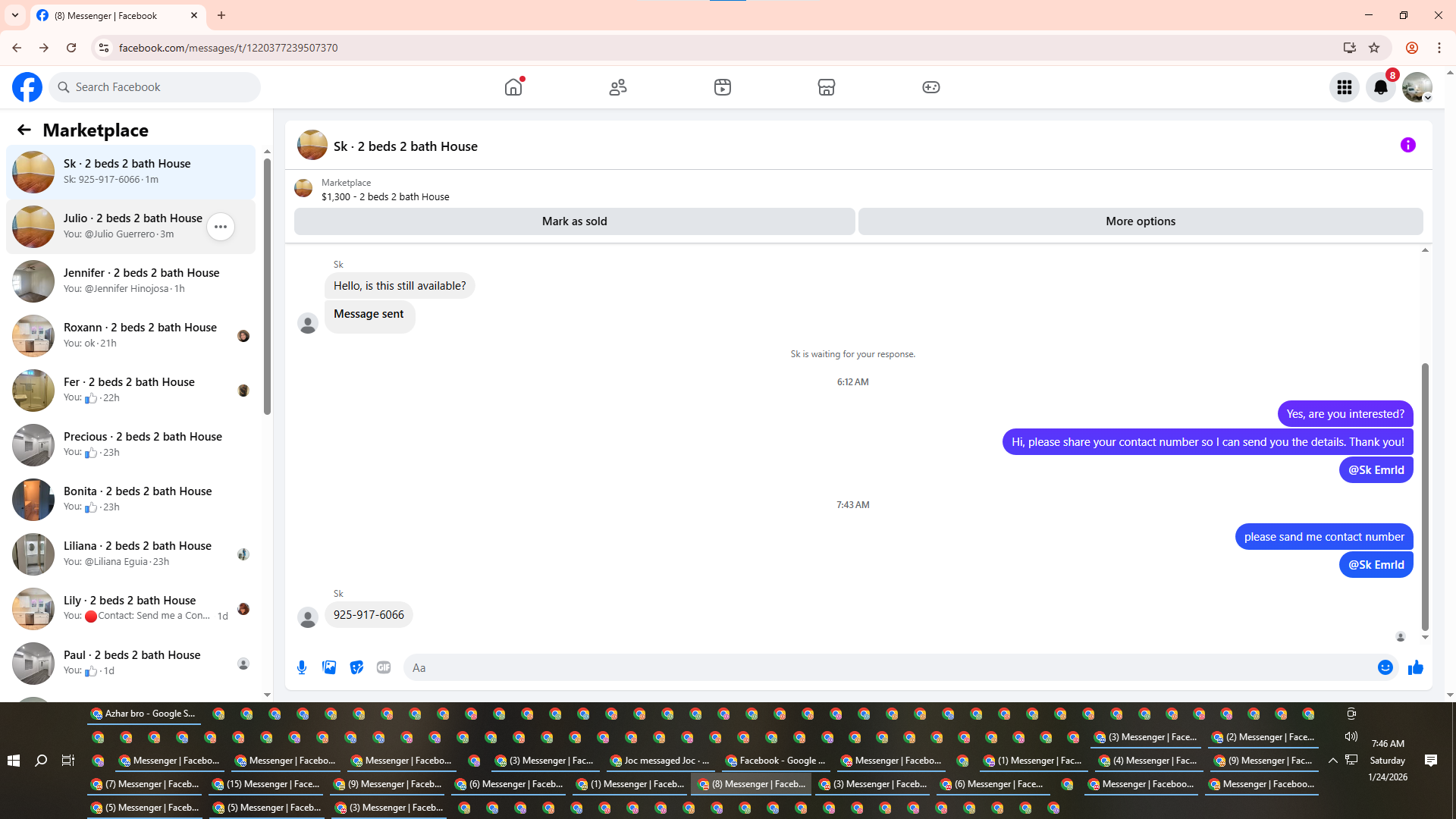Open the emoji picker smiley icon

pos(1385,667)
